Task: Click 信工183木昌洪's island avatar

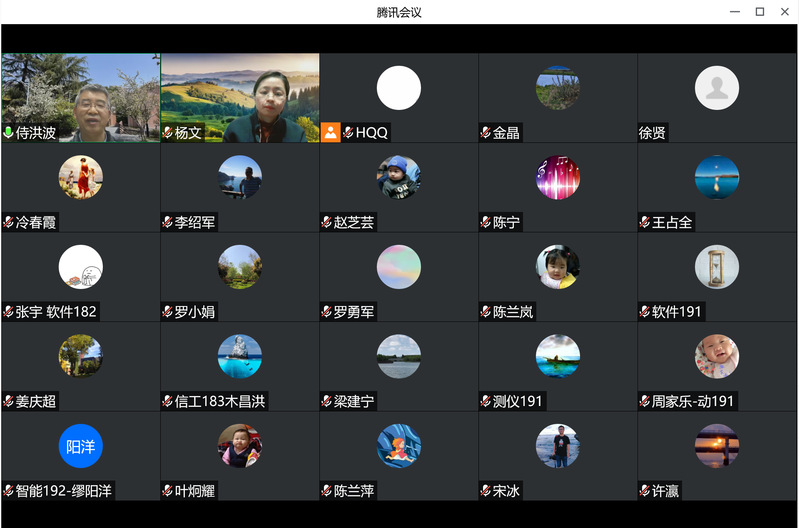Action: (x=240, y=356)
